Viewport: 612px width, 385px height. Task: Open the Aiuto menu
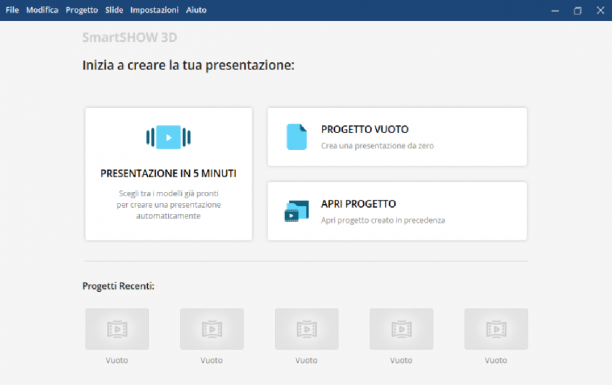(x=196, y=10)
